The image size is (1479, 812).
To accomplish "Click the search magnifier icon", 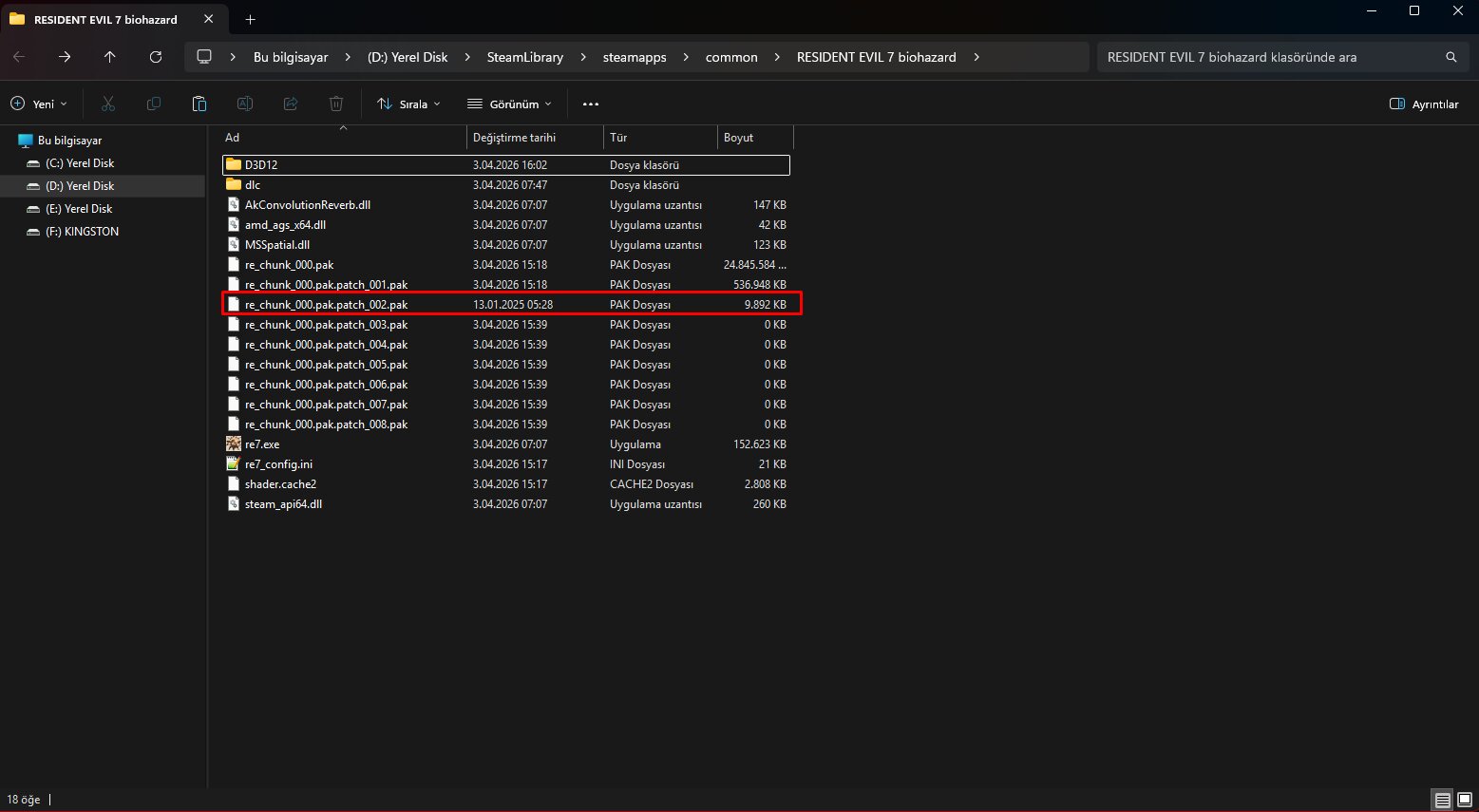I will click(x=1451, y=57).
